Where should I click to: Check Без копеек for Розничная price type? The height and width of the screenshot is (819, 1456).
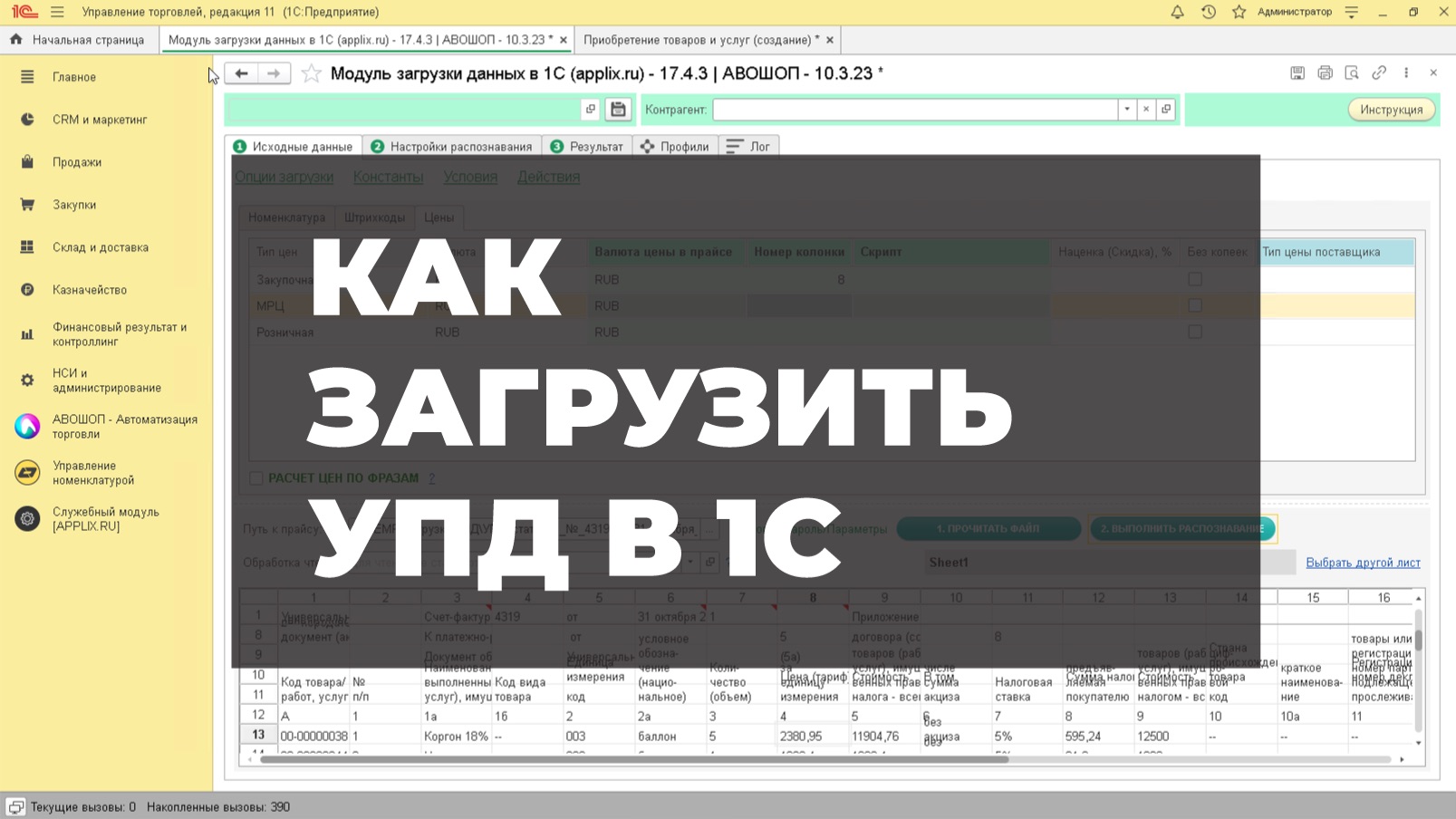click(1194, 332)
